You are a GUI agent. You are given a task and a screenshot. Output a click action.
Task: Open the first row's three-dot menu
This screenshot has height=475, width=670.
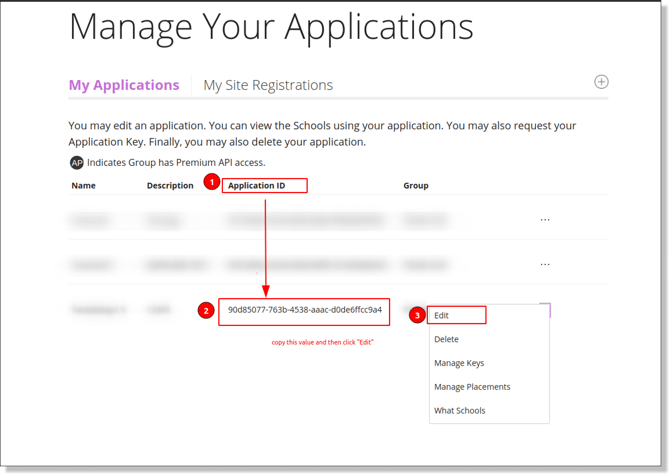[x=545, y=219]
